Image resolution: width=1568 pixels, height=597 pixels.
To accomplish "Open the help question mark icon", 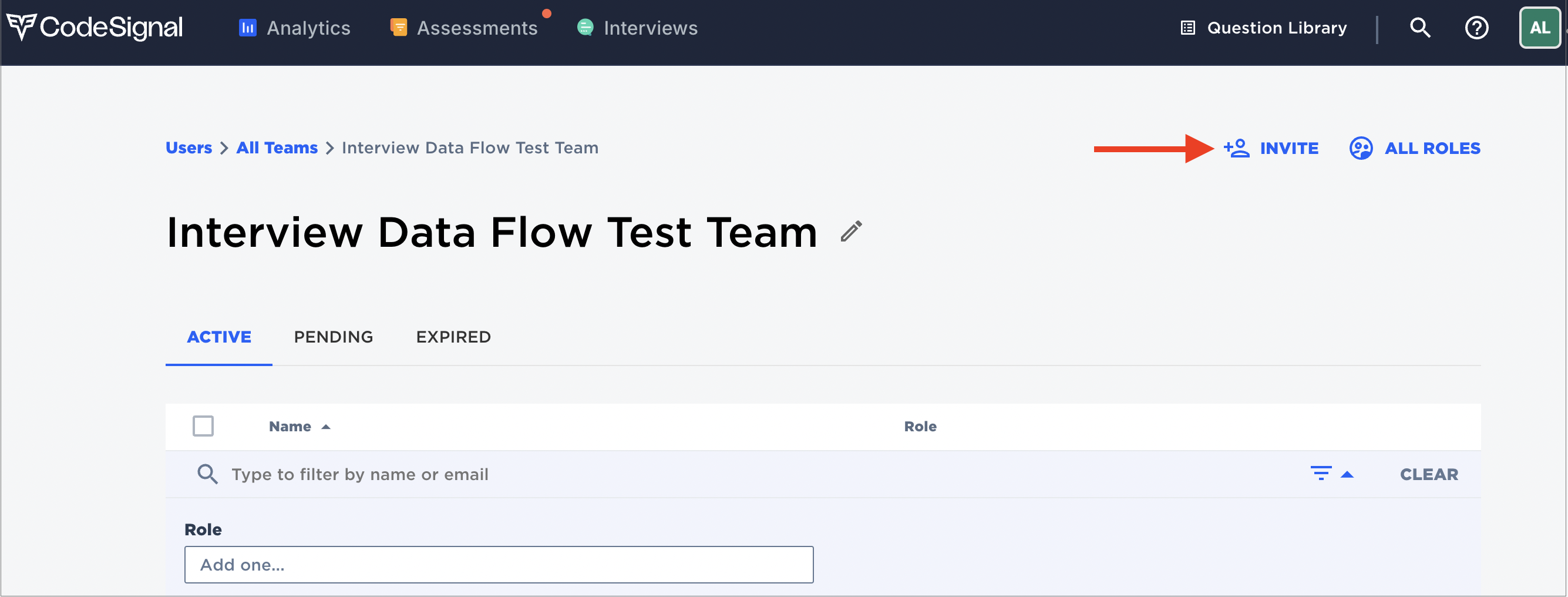I will click(x=1476, y=28).
